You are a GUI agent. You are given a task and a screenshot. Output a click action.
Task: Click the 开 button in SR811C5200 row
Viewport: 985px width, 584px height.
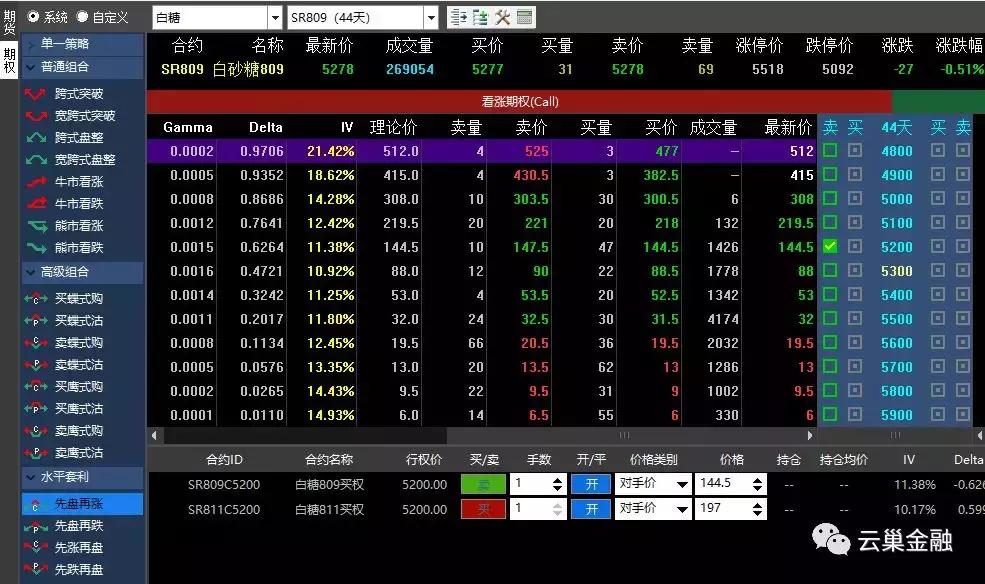(591, 509)
